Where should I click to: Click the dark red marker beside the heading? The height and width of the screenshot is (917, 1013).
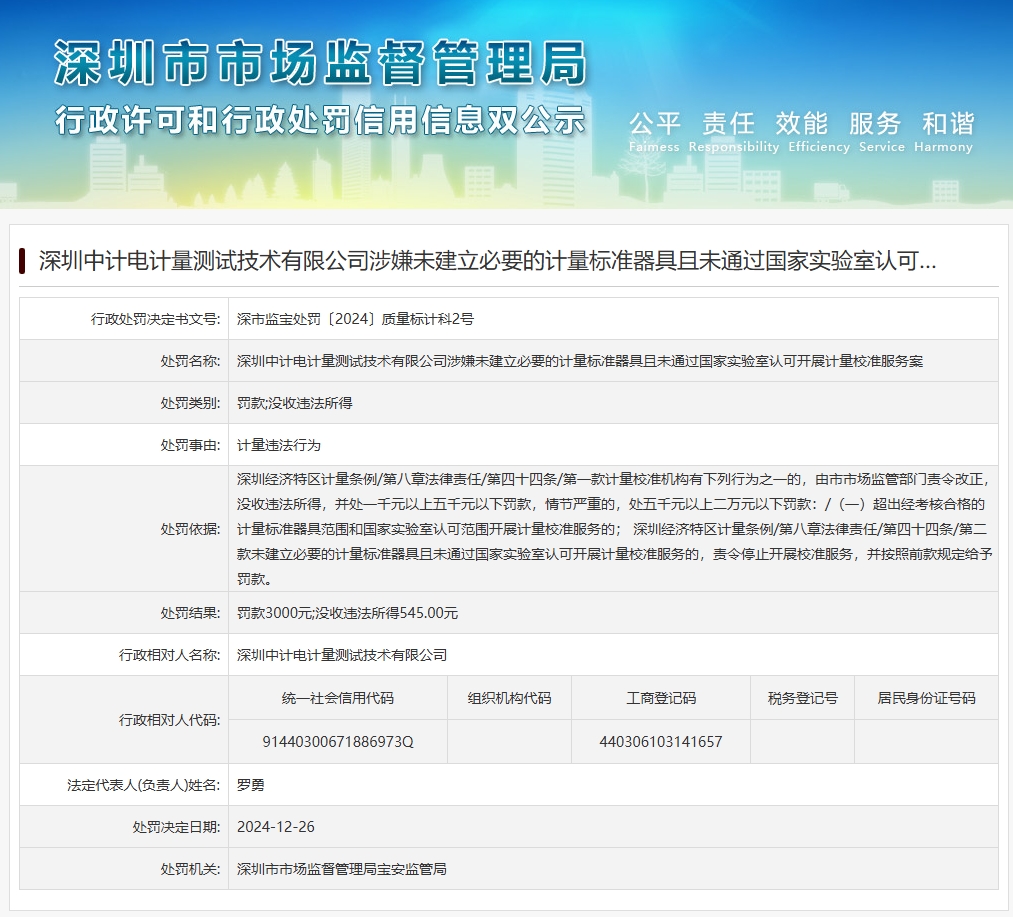(22, 261)
